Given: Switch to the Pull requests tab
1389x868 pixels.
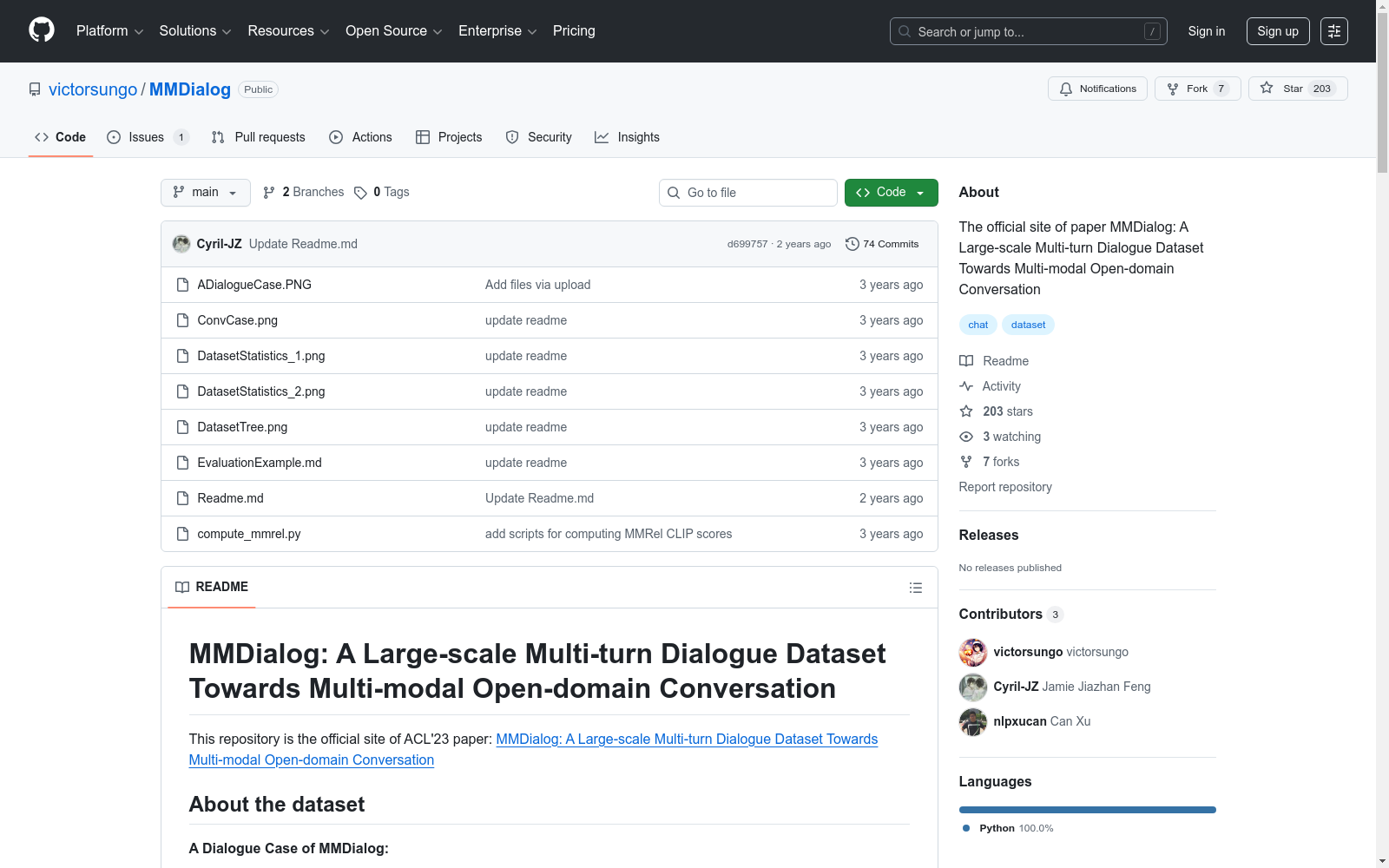Looking at the screenshot, I should [259, 137].
